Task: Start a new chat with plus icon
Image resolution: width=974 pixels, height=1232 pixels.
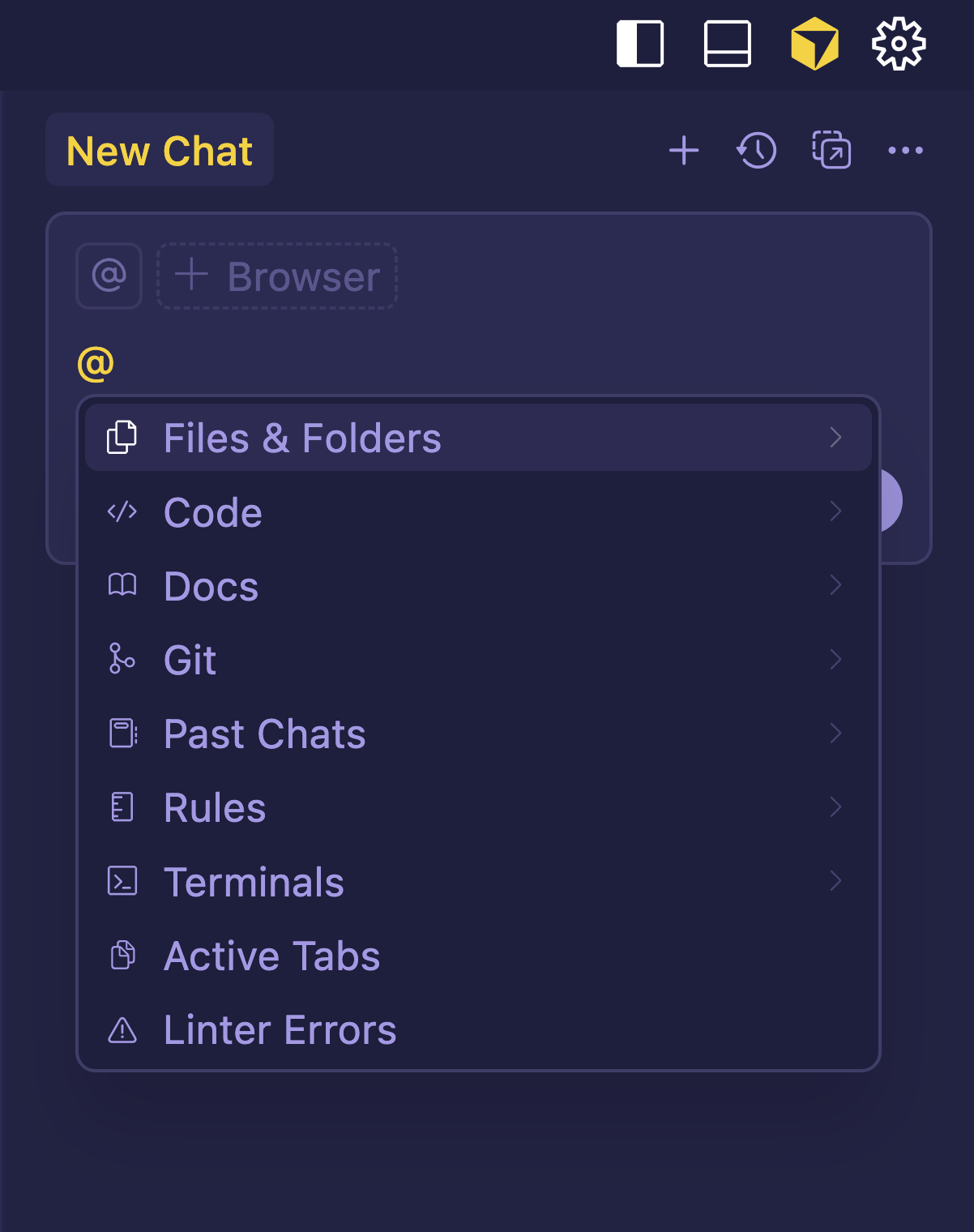Action: point(684,151)
